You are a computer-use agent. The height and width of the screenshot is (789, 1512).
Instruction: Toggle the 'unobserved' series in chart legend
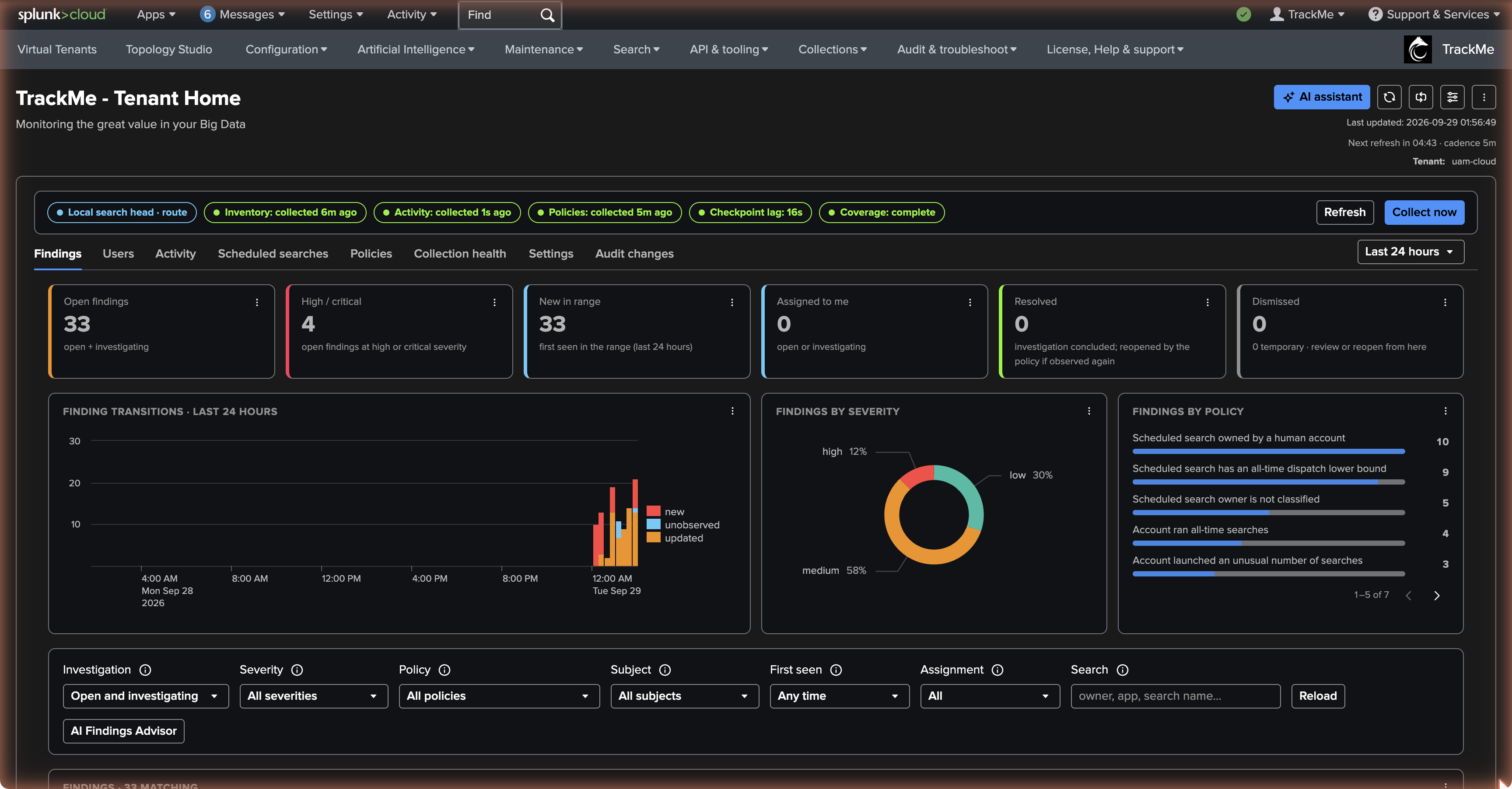tap(682, 524)
